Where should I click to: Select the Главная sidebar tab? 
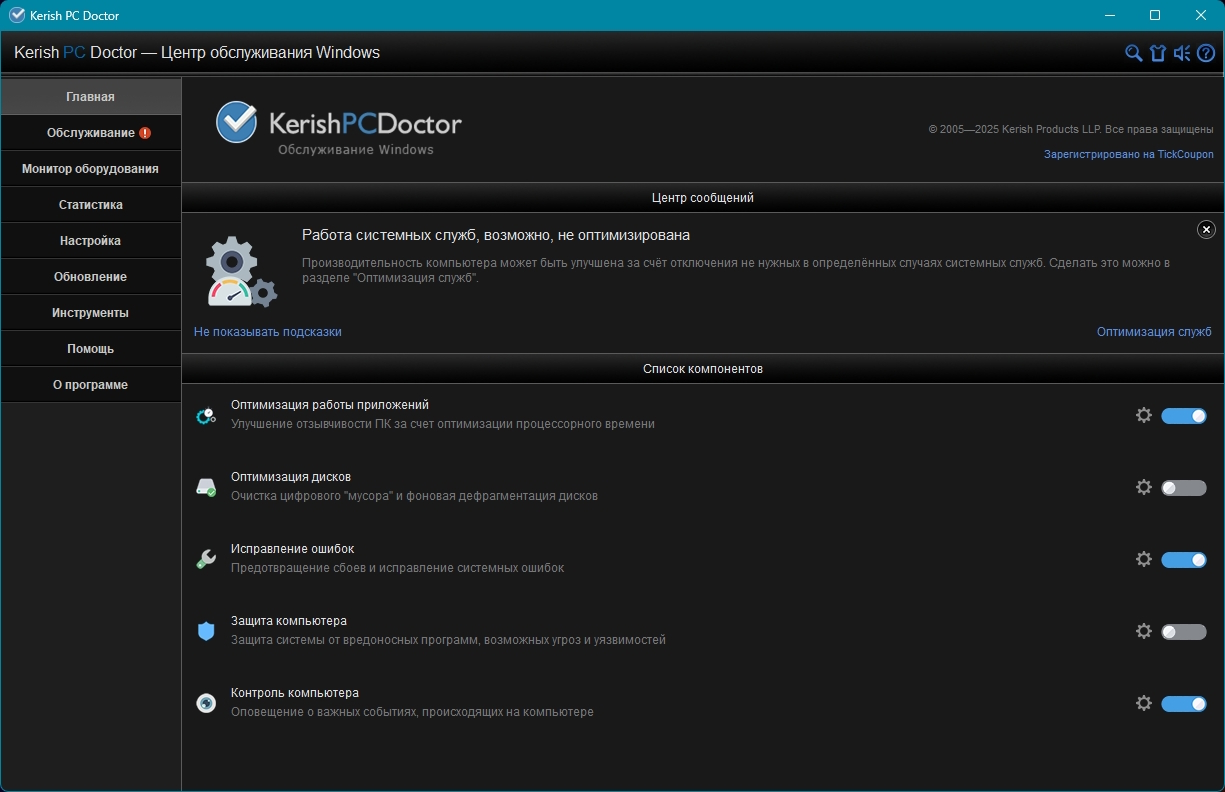(x=91, y=97)
